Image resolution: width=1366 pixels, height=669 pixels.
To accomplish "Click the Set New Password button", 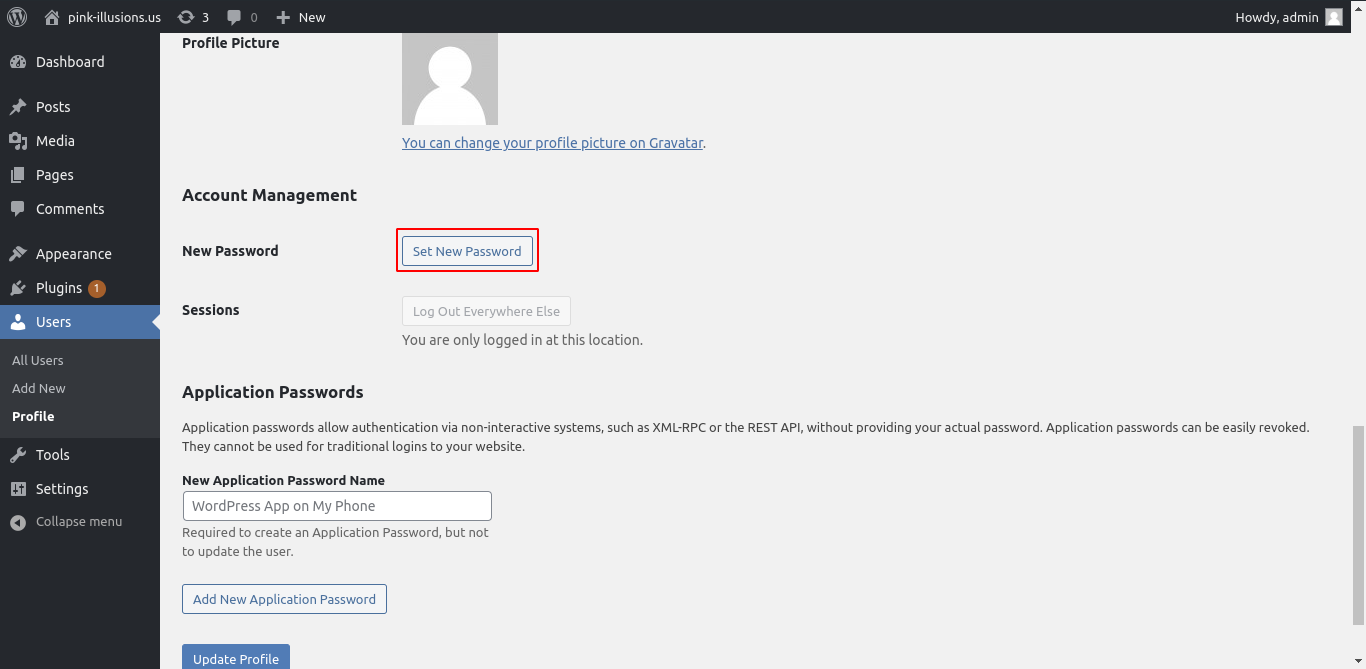I will click(x=467, y=251).
